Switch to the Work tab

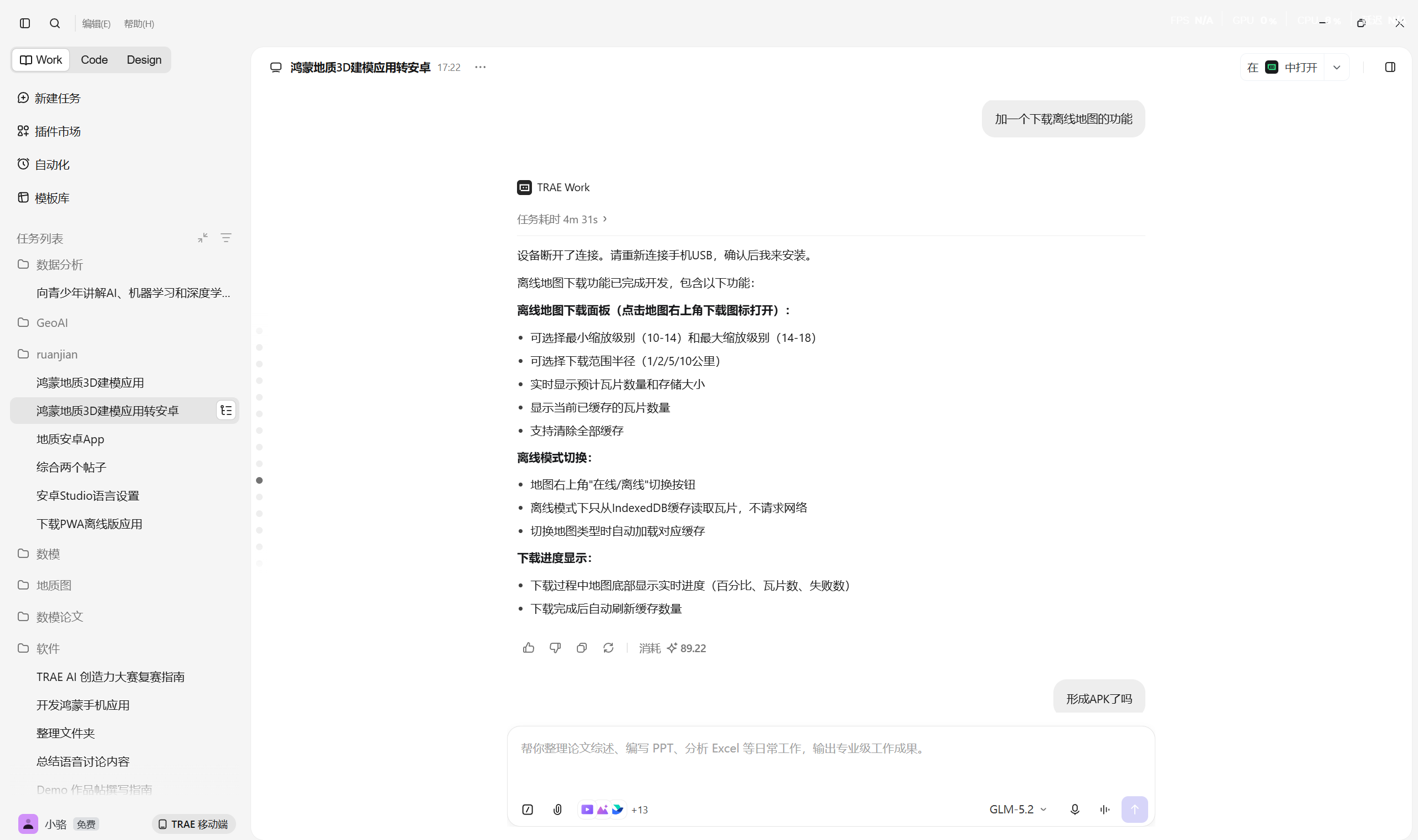(x=41, y=60)
